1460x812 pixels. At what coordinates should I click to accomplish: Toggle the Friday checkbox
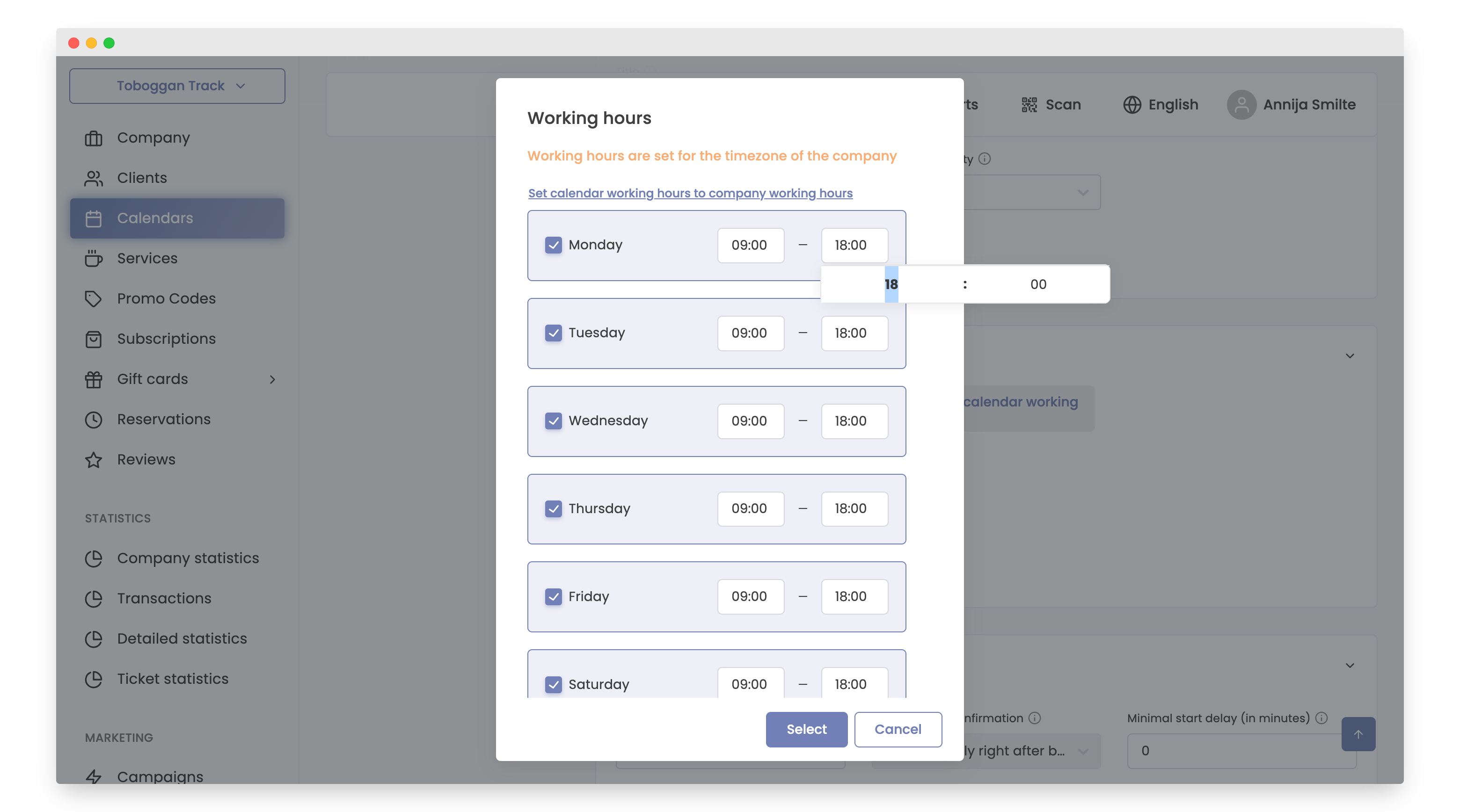[553, 596]
